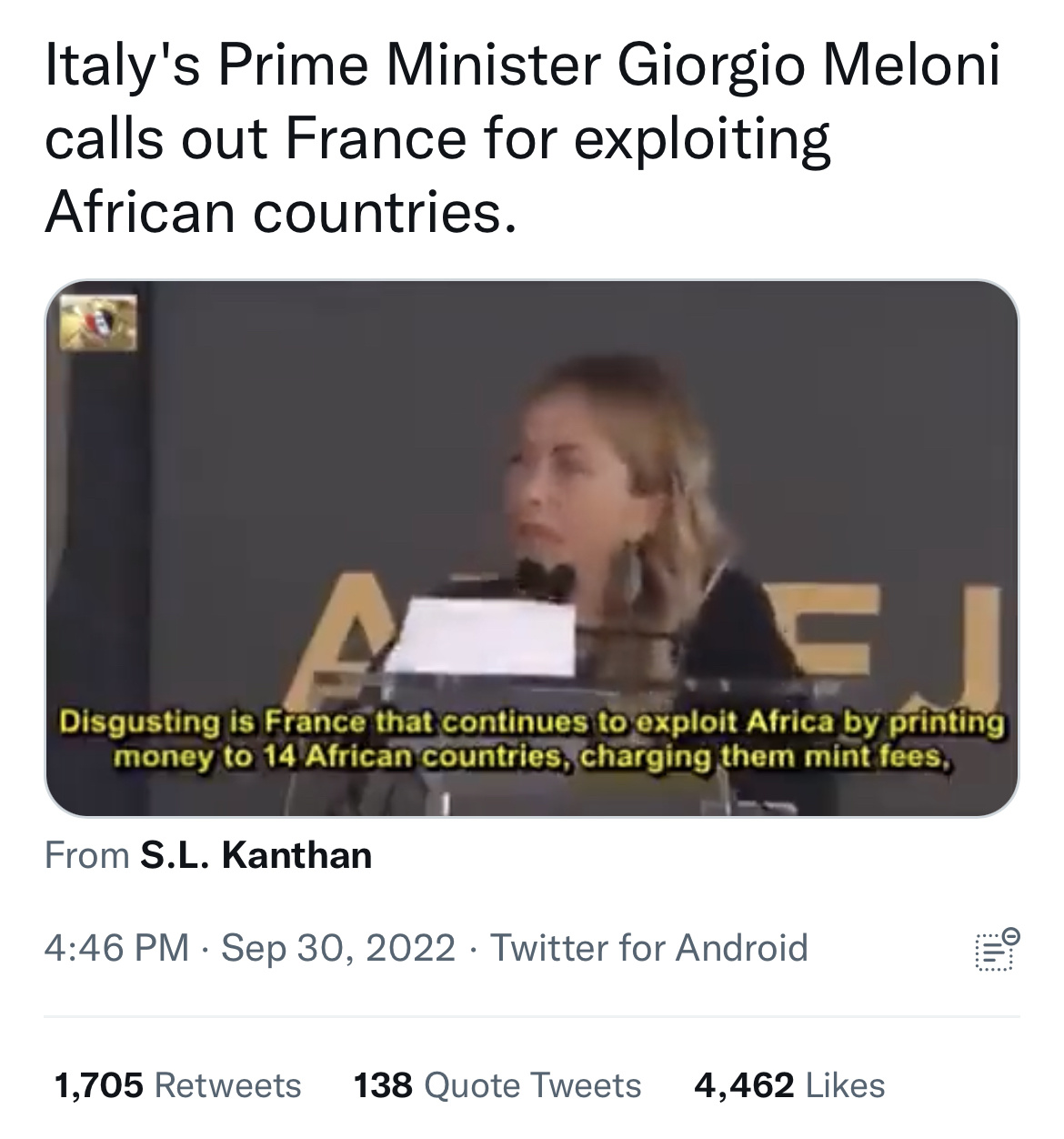Open the tweet analytics icon
This screenshot has width=1064, height=1139.
click(996, 949)
